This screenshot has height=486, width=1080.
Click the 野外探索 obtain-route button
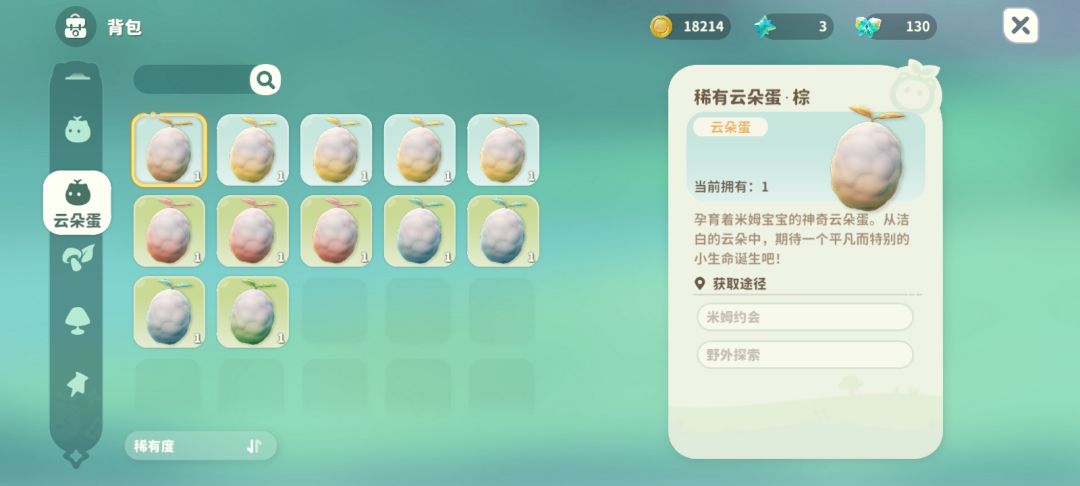[804, 355]
